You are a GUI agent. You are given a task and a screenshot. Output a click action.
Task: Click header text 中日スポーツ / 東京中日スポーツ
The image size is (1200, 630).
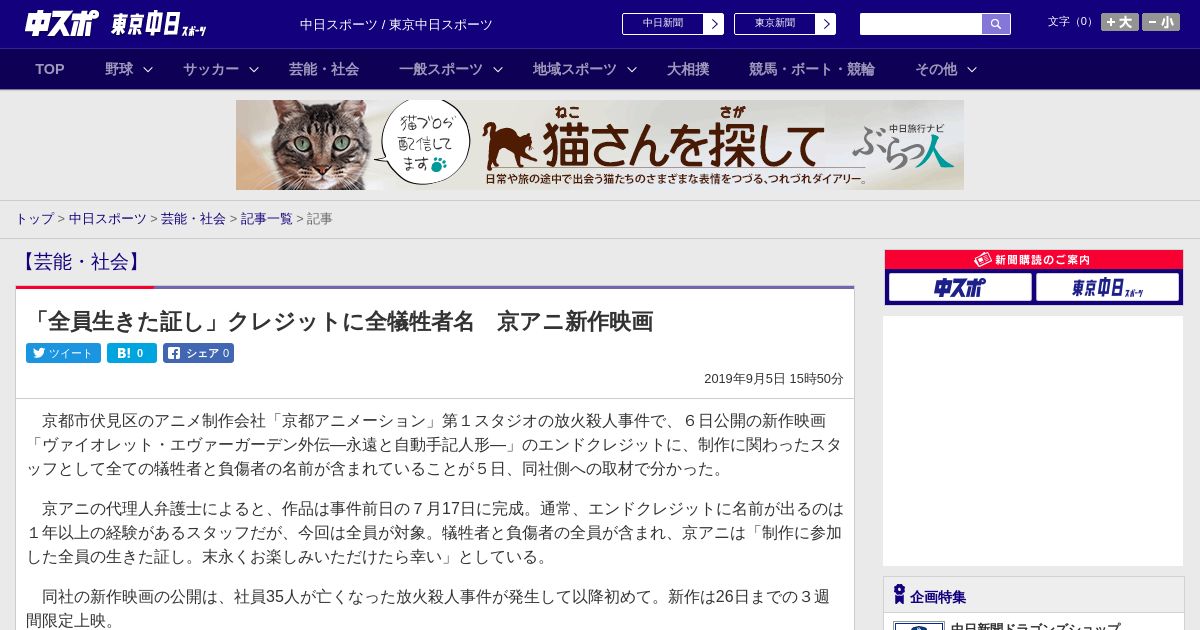click(396, 24)
